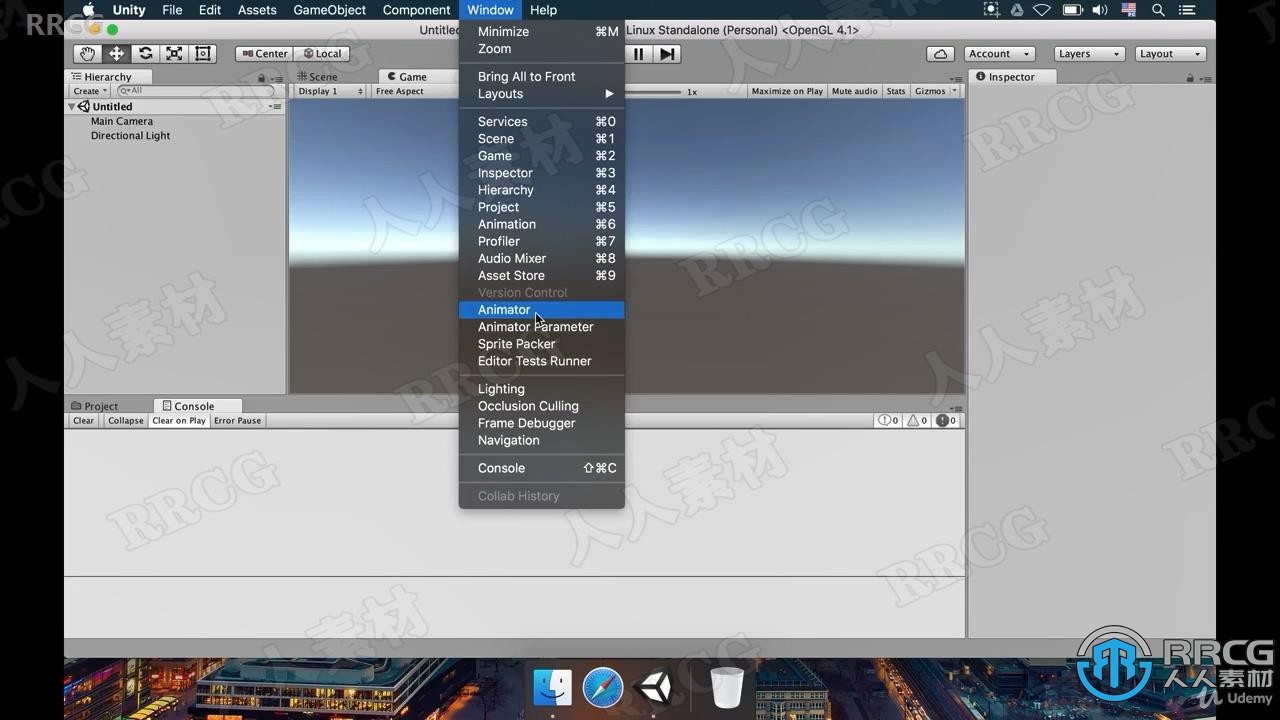Open the Account dropdown

(x=999, y=54)
